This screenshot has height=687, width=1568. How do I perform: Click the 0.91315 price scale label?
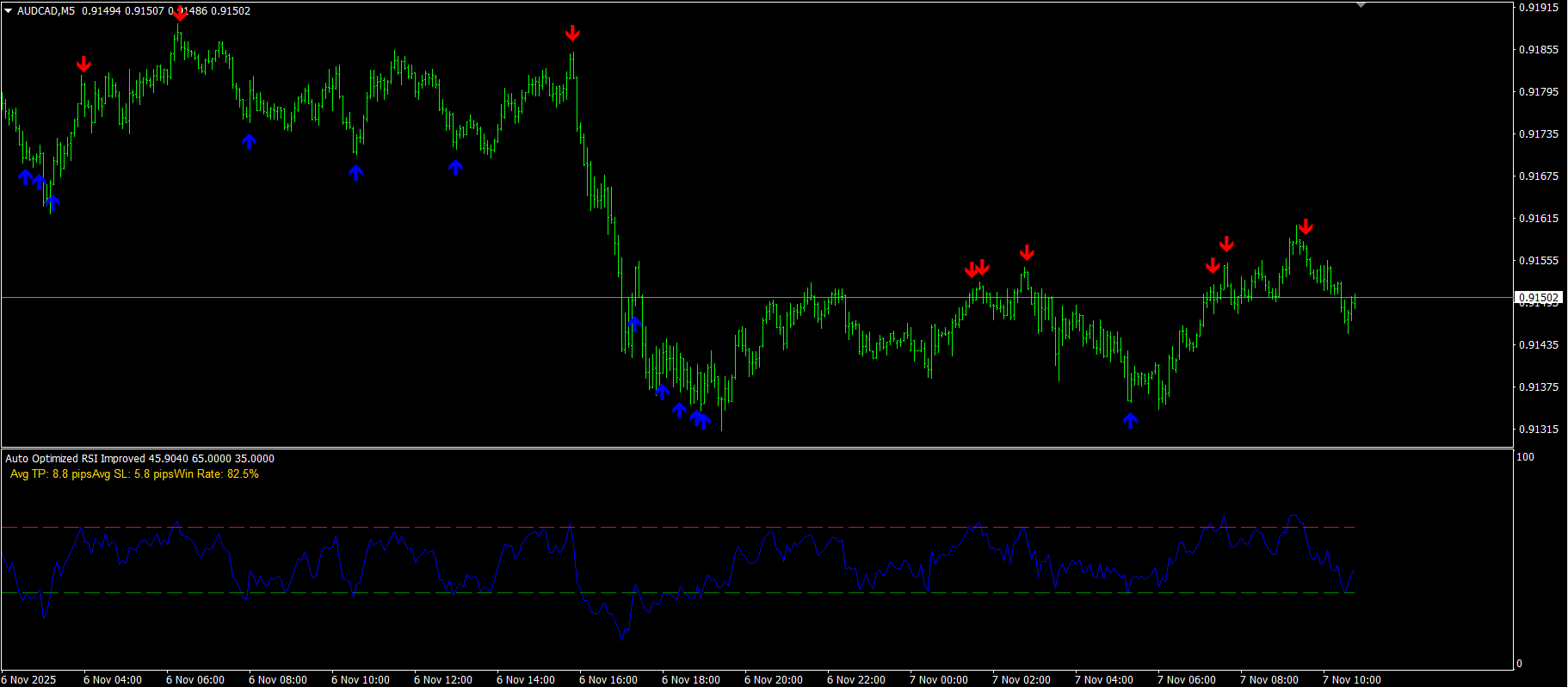pos(1539,429)
